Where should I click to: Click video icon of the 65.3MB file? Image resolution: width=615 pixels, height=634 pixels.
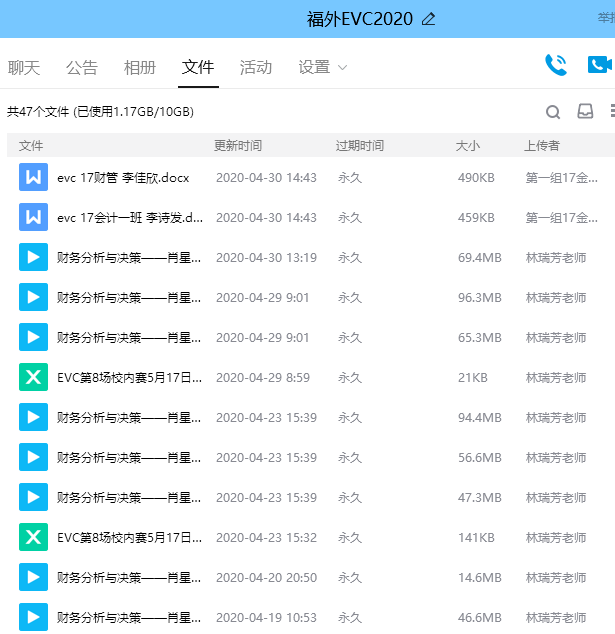point(34,337)
